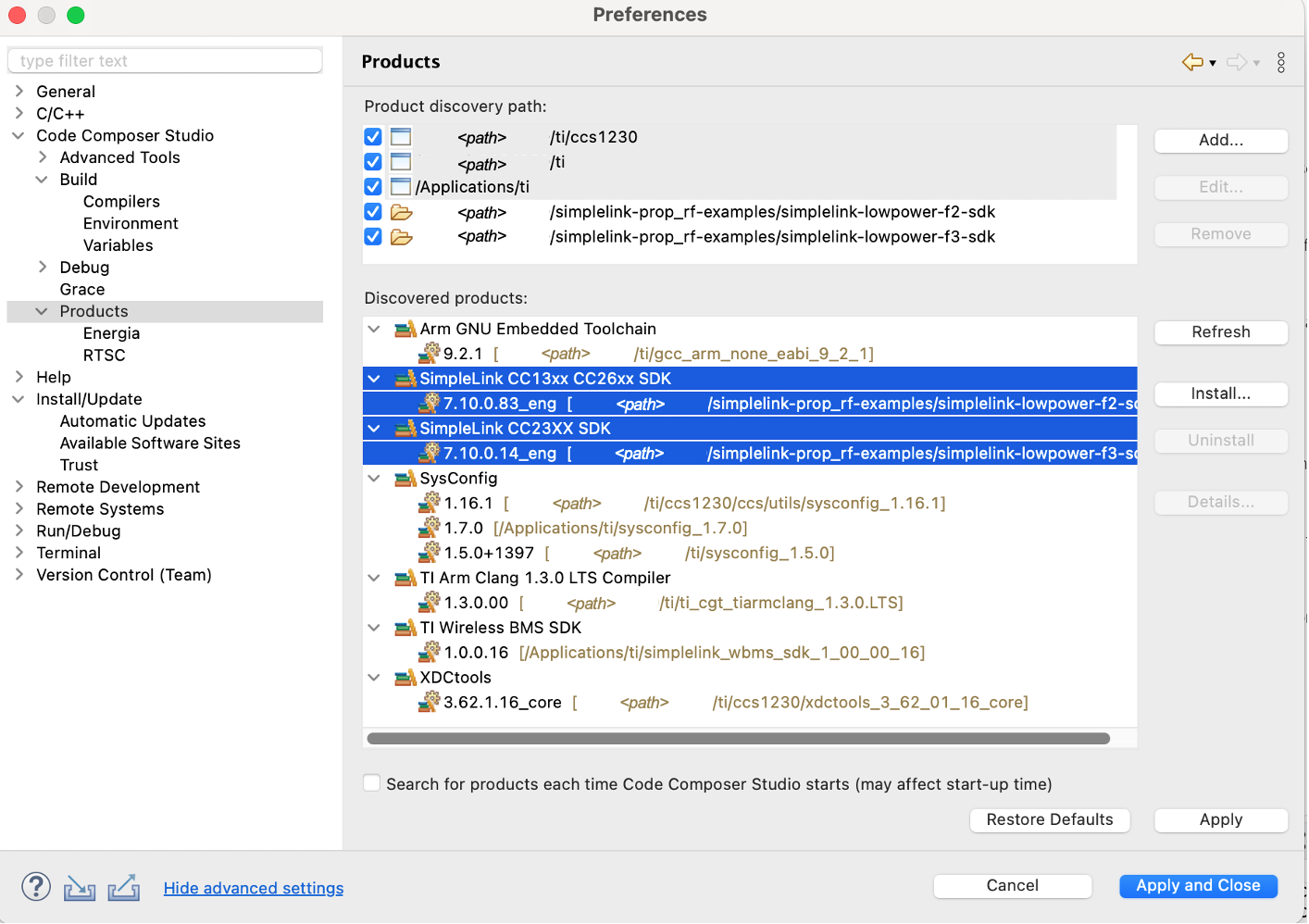Viewport: 1309px width, 924px height.
Task: Click Apply and Close
Action: coord(1198,886)
